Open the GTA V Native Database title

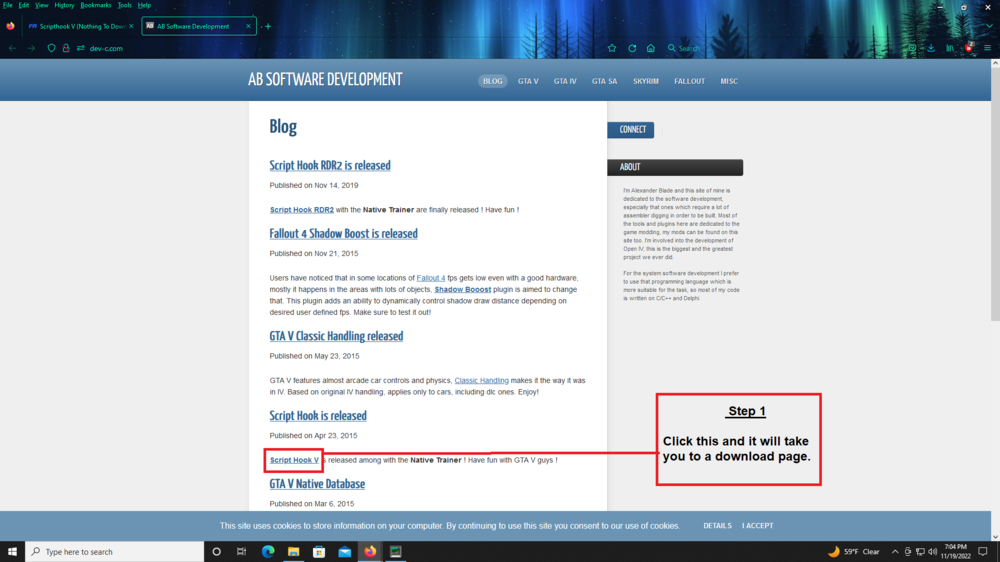(x=317, y=484)
